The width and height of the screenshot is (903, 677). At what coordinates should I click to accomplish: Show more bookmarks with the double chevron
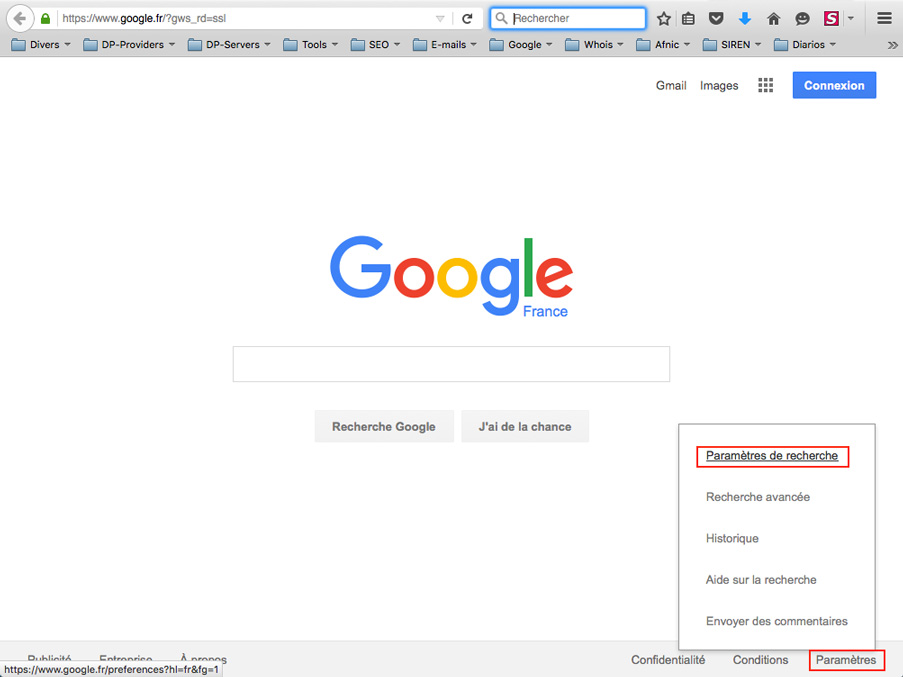click(892, 45)
